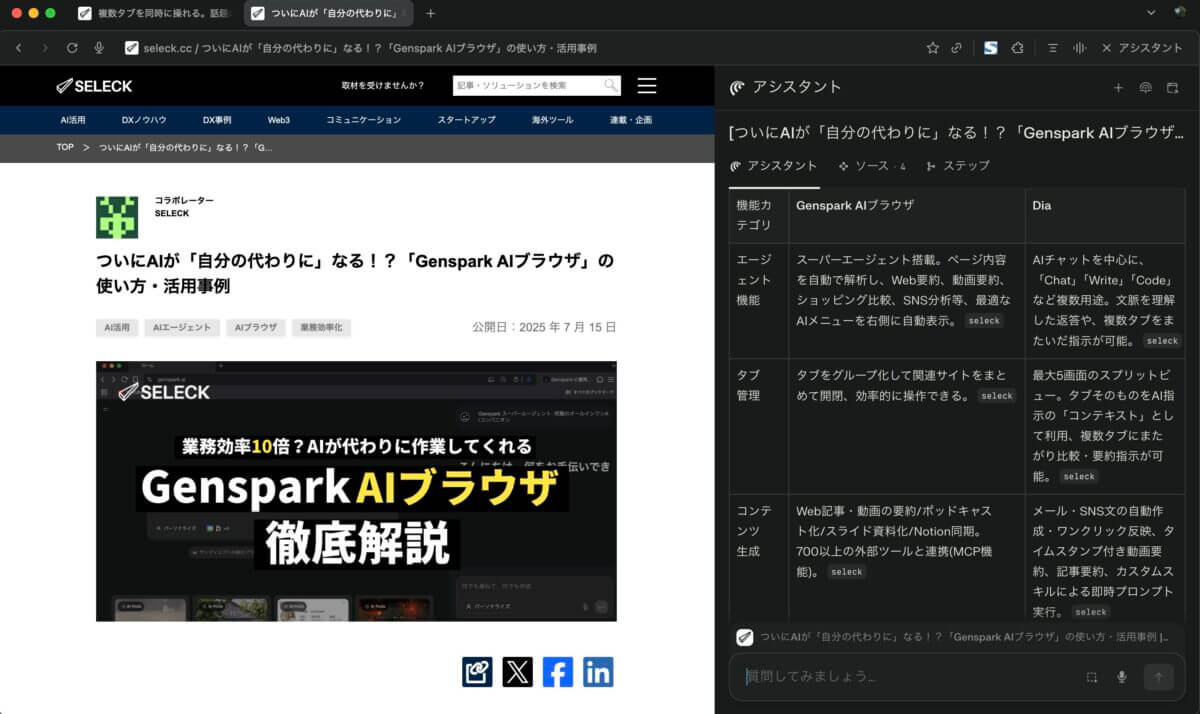
Task: Click the 取材を受けませんか？ link
Action: pos(382,86)
